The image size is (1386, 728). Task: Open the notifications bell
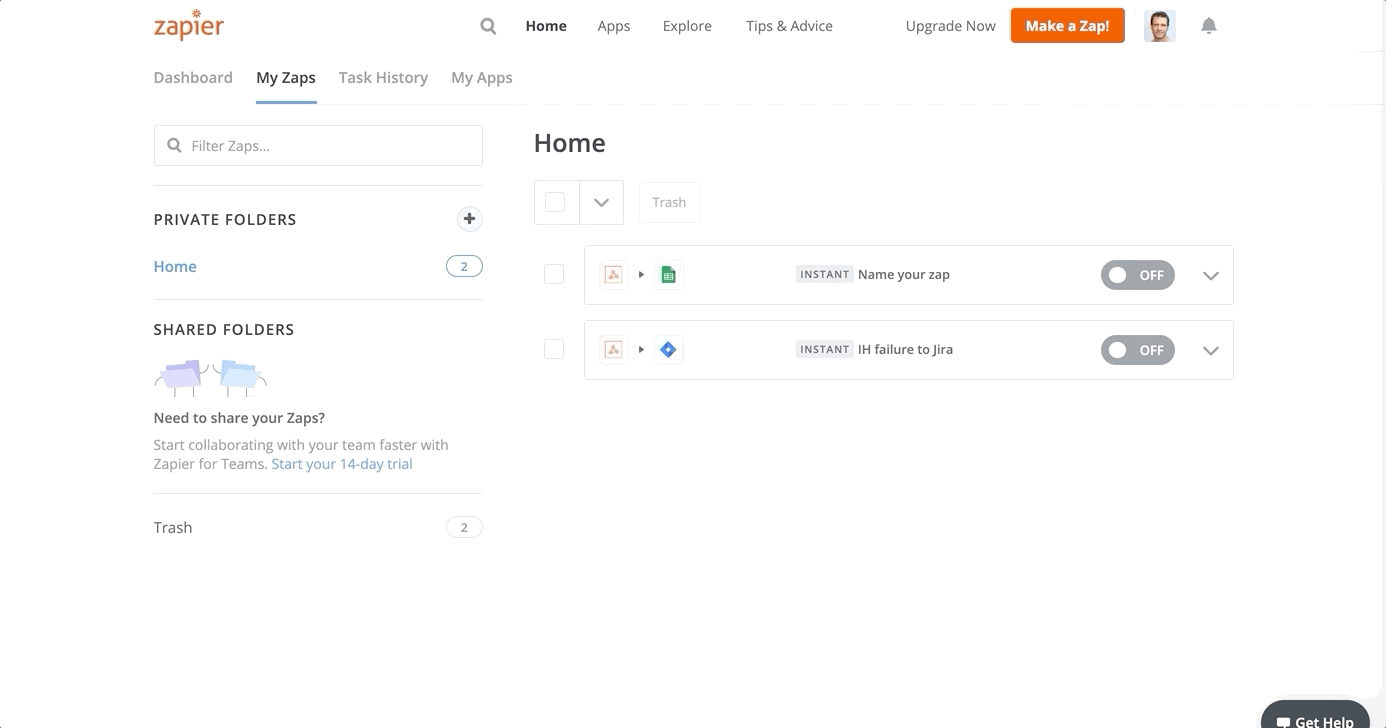click(x=1209, y=26)
